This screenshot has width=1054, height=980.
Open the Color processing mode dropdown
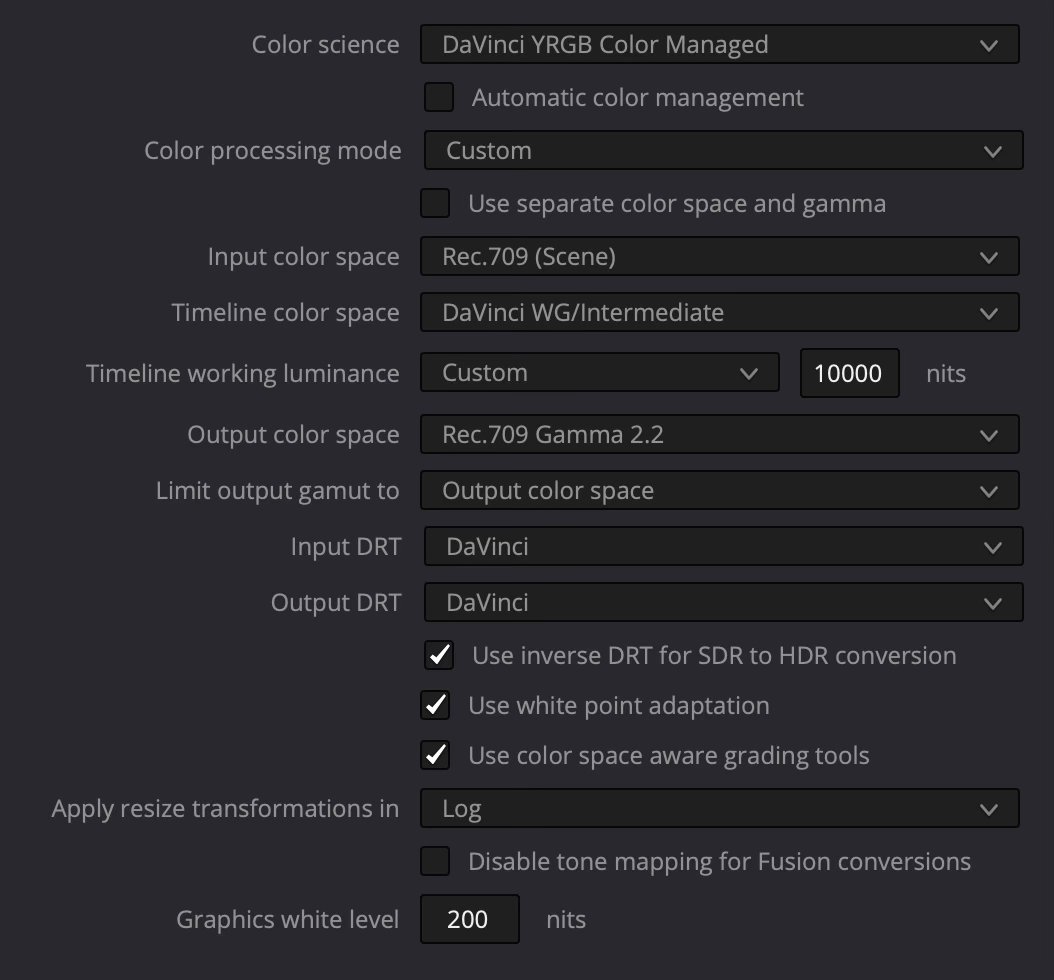tap(723, 150)
